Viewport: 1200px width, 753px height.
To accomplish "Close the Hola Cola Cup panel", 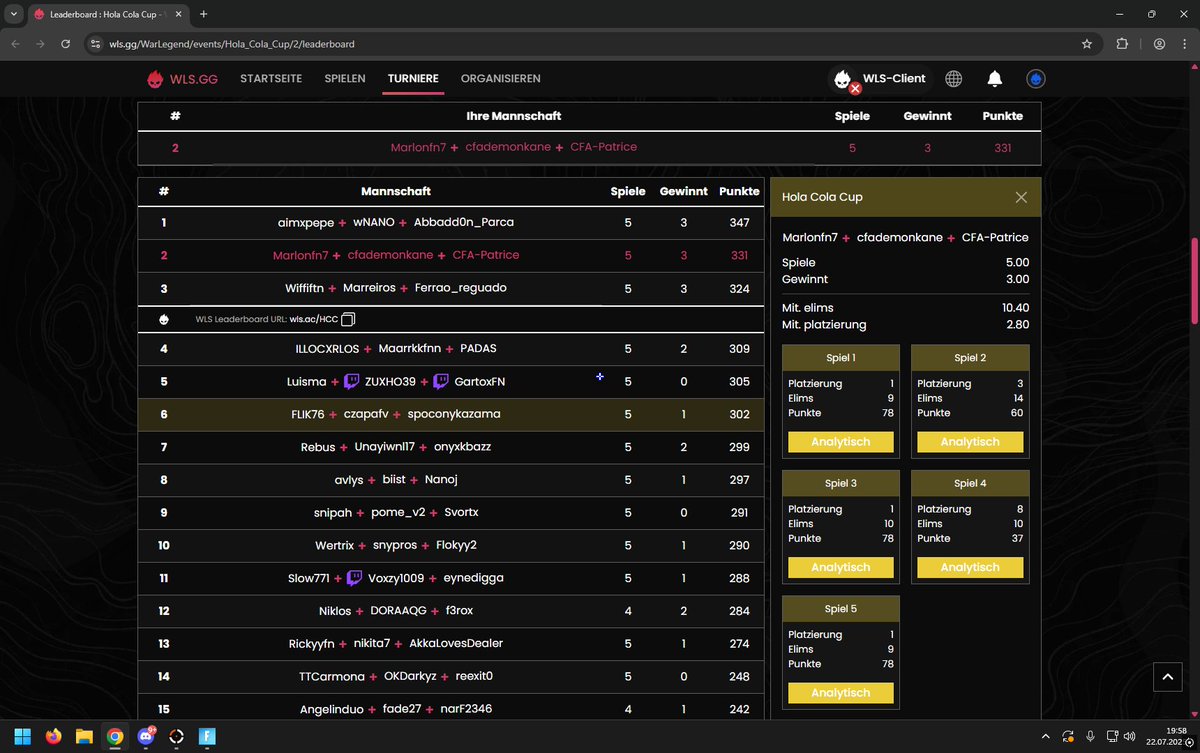I will click(x=1021, y=198).
